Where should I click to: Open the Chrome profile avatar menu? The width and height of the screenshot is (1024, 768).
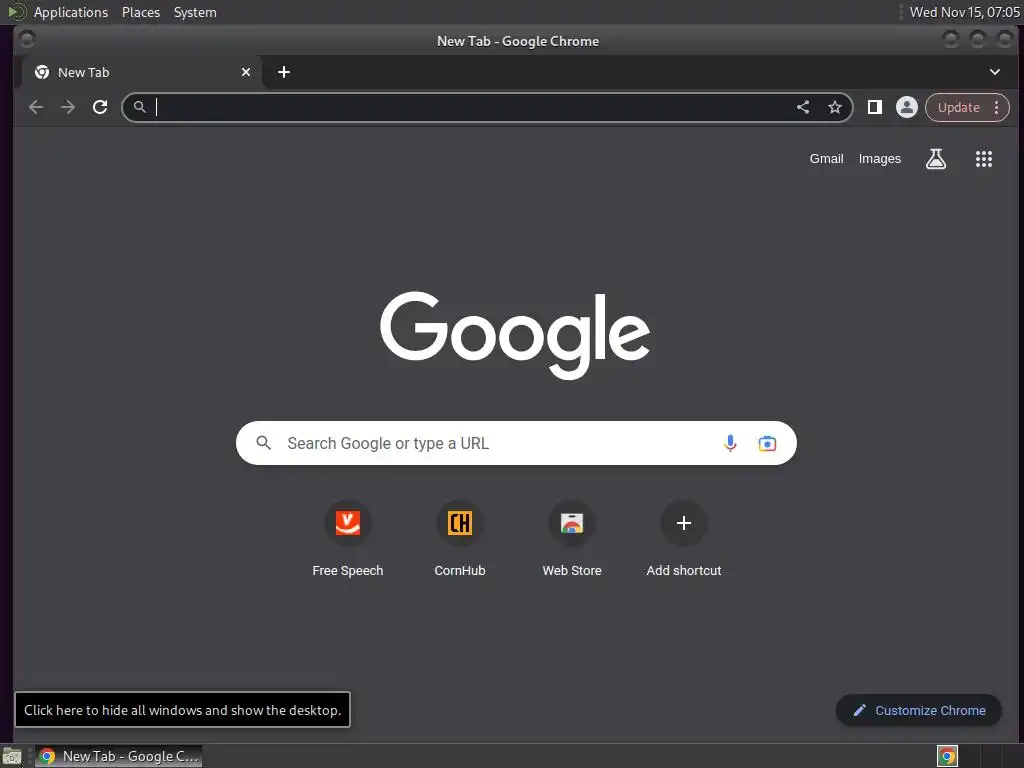click(x=906, y=107)
